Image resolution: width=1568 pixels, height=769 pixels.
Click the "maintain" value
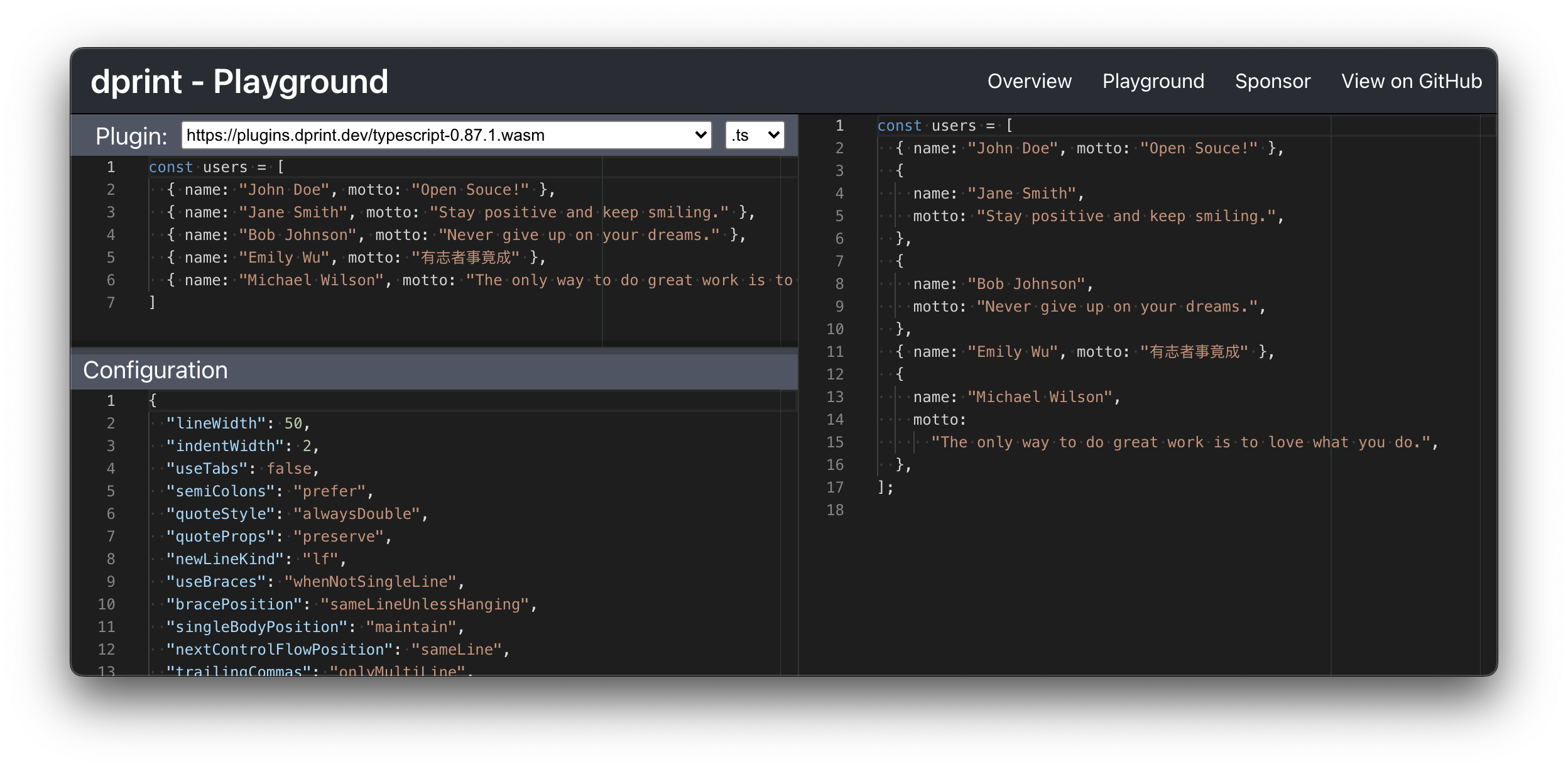[x=411, y=627]
